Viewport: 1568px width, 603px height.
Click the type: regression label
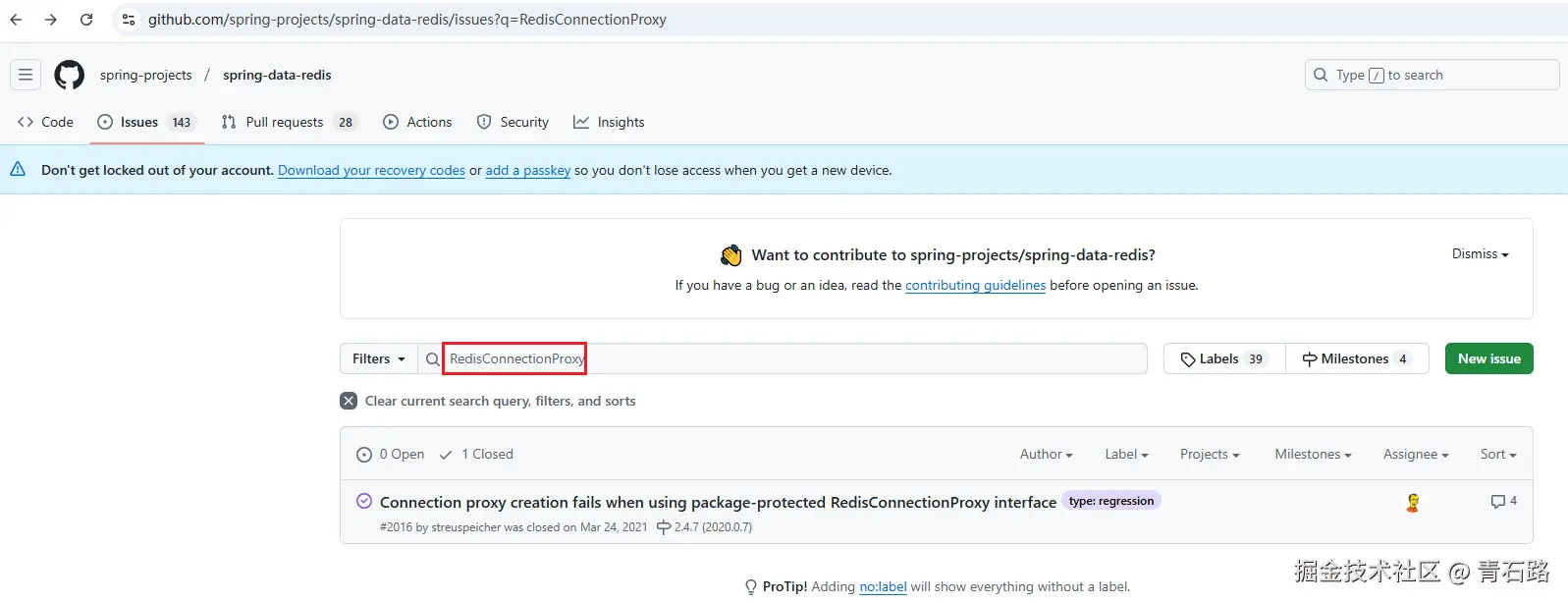1111,501
